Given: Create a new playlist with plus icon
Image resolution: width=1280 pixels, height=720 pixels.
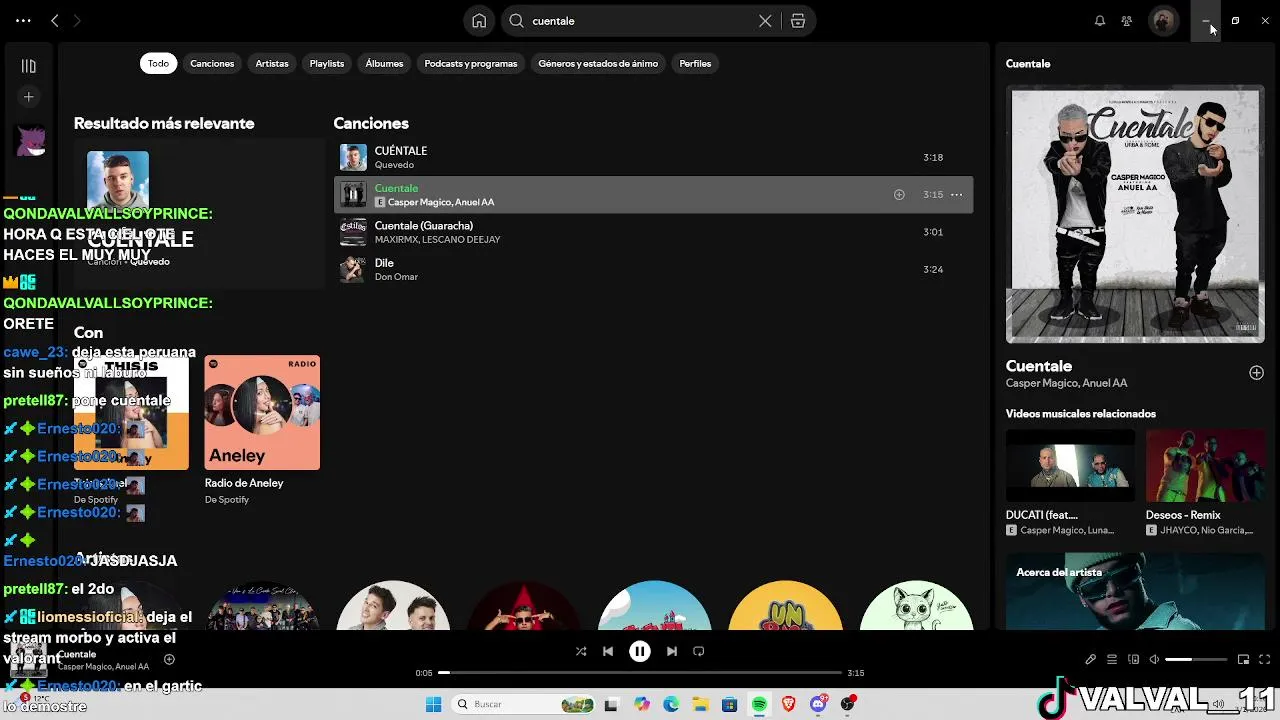Looking at the screenshot, I should [28, 97].
